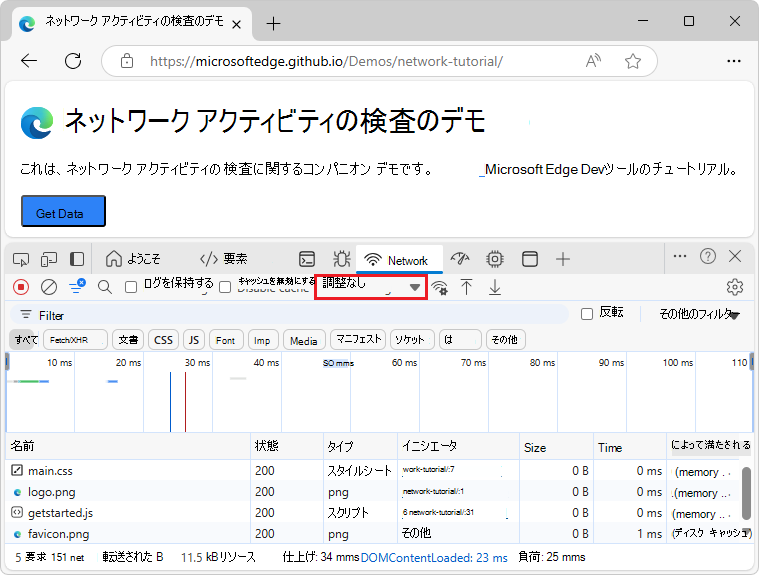Tick the 反転 checkbox
759x575 pixels.
point(587,314)
